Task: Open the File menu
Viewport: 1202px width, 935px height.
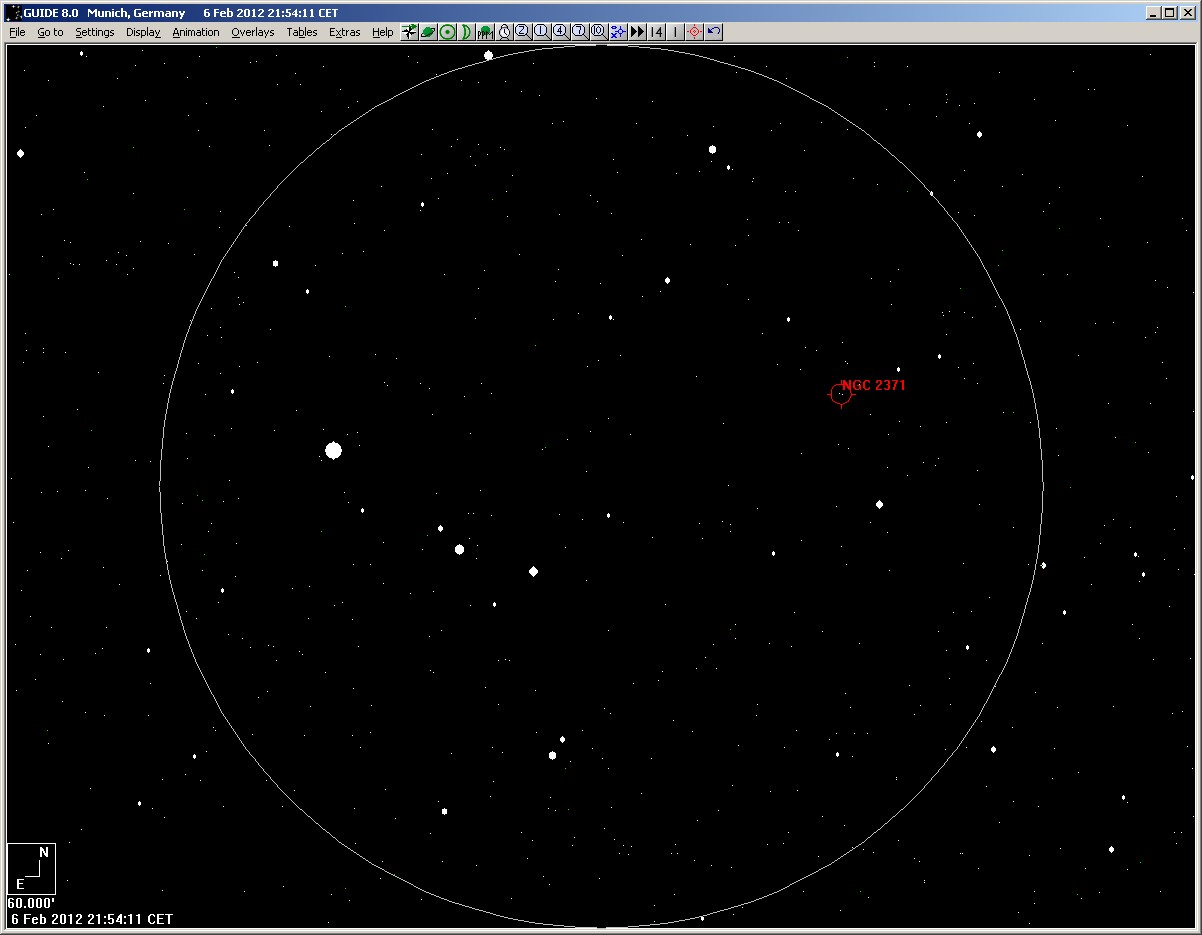Action: (17, 32)
